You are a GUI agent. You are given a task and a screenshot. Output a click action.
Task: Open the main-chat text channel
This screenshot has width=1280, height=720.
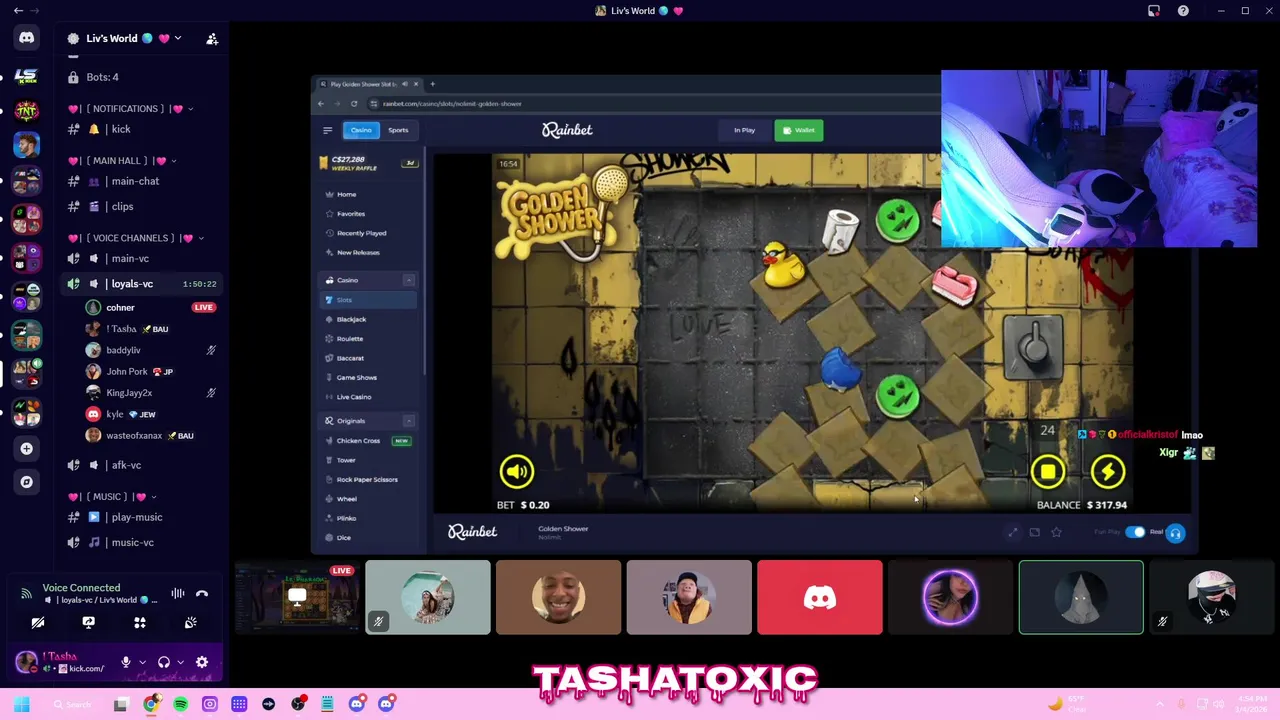(x=140, y=181)
